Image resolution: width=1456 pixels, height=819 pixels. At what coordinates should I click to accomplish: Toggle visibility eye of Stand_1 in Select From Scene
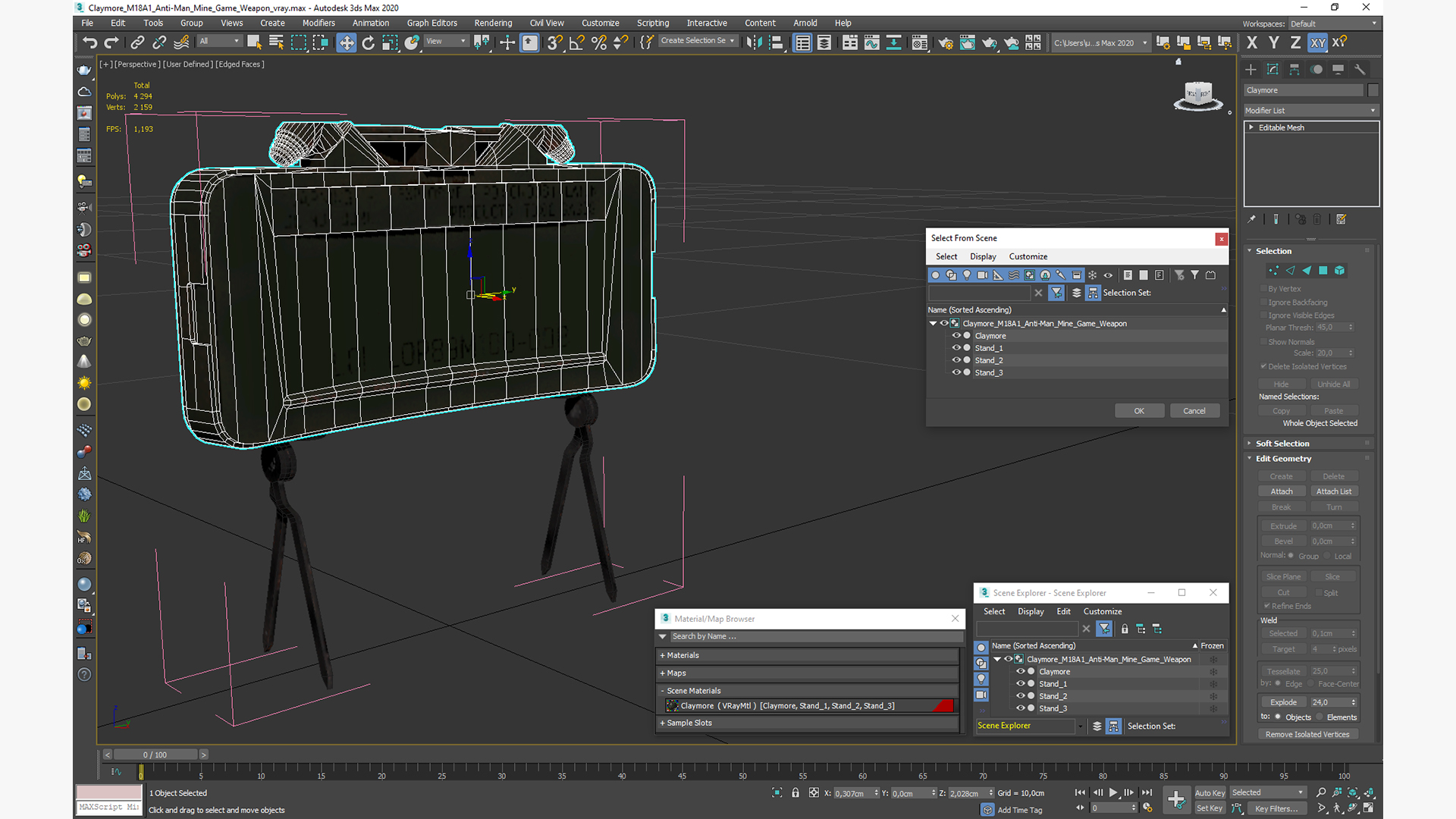click(956, 348)
